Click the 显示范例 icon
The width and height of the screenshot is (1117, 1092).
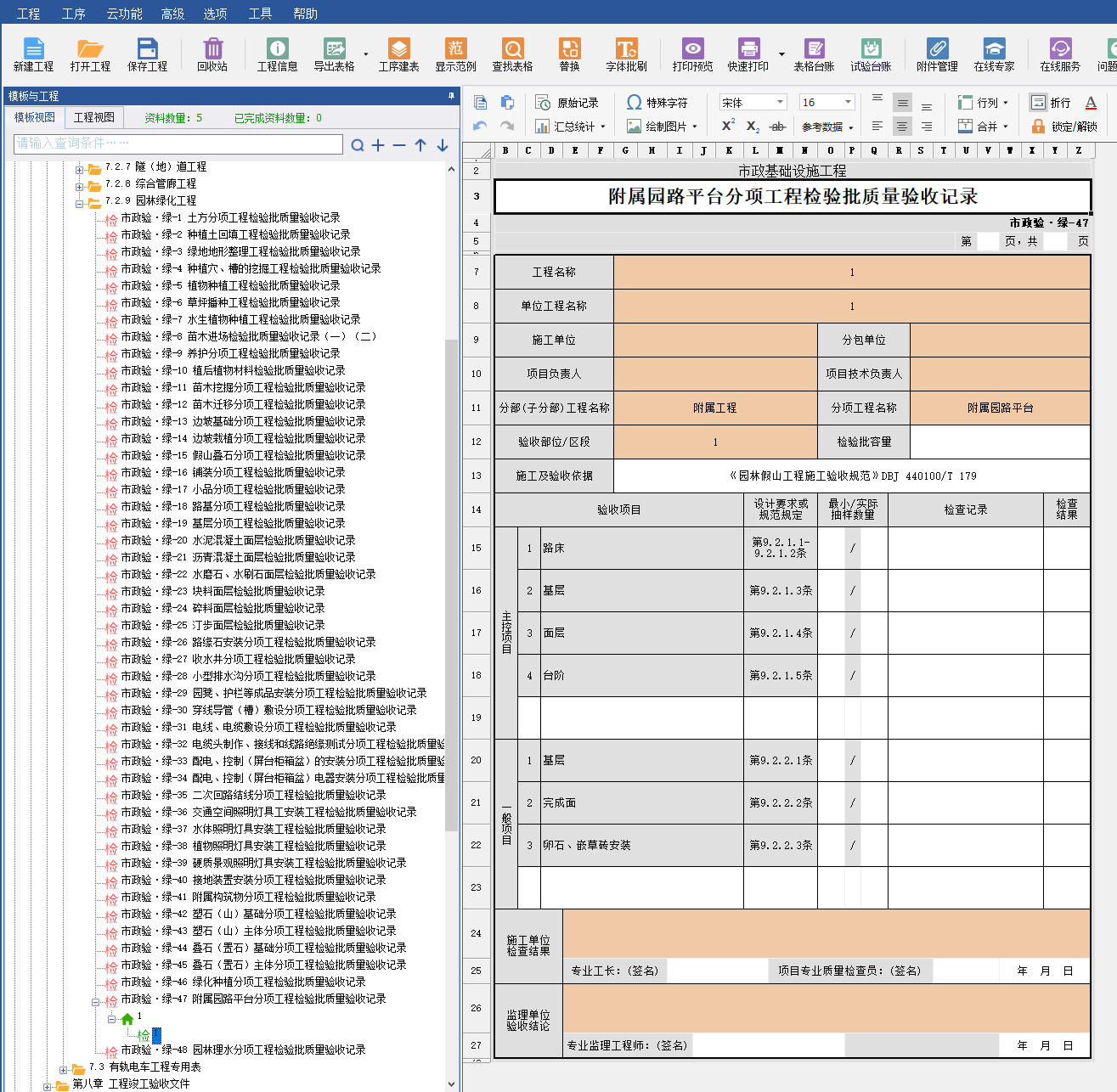[x=455, y=54]
